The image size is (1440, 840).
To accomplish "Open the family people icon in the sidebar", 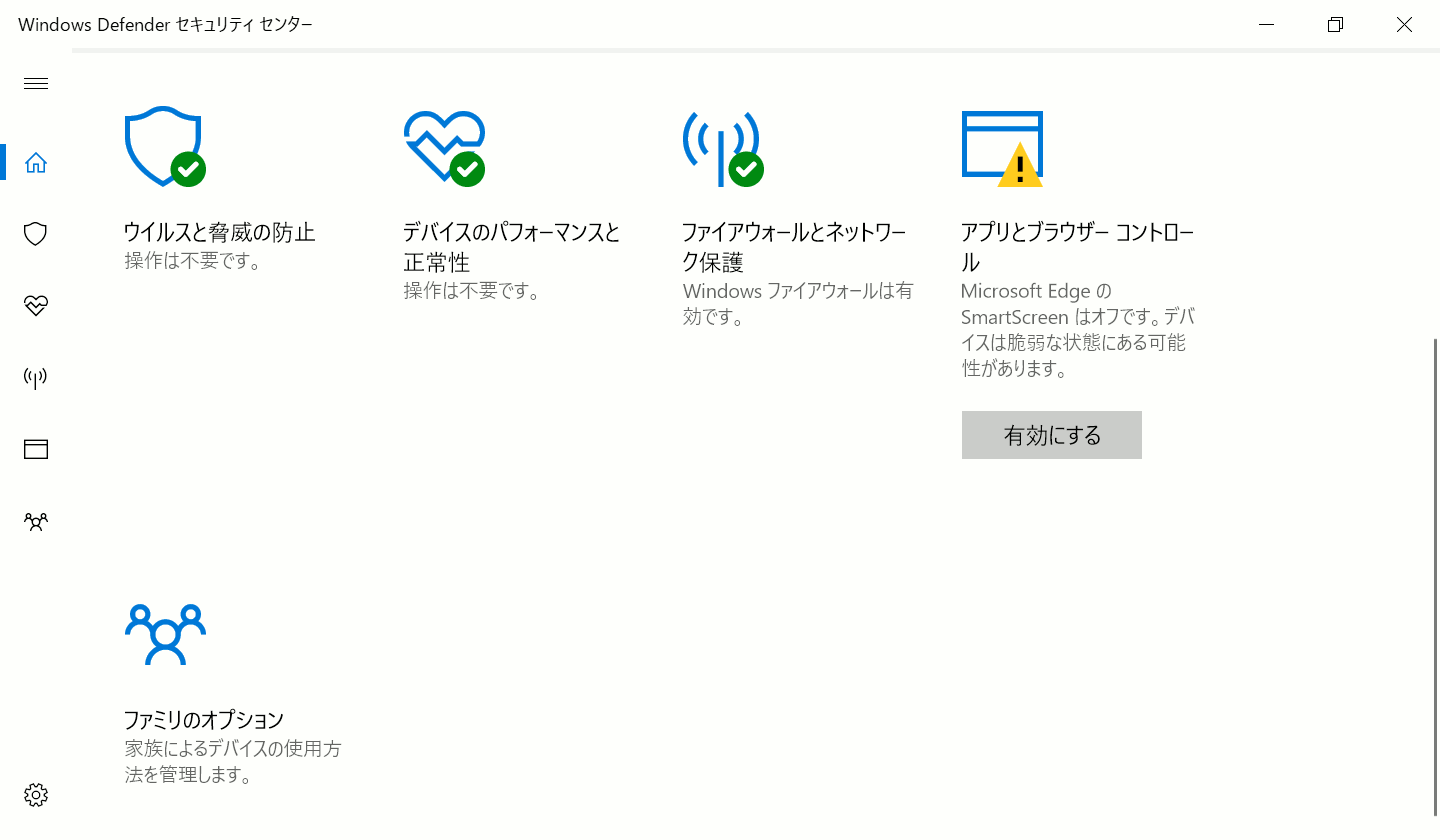I will 36,522.
